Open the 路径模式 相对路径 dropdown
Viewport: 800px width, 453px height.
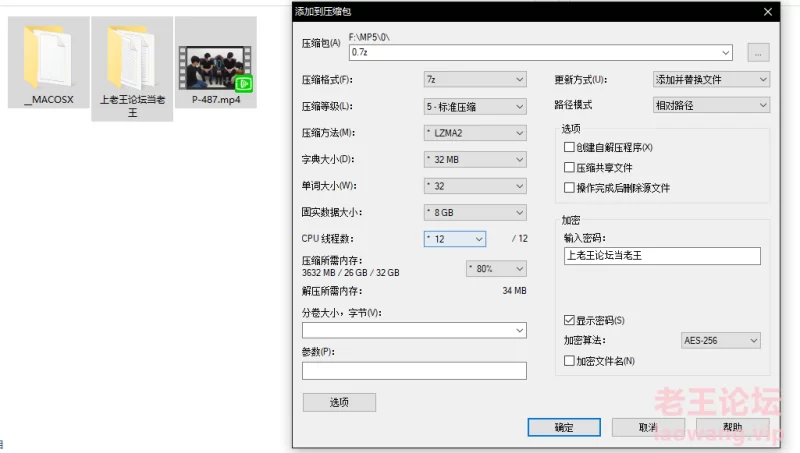(711, 106)
